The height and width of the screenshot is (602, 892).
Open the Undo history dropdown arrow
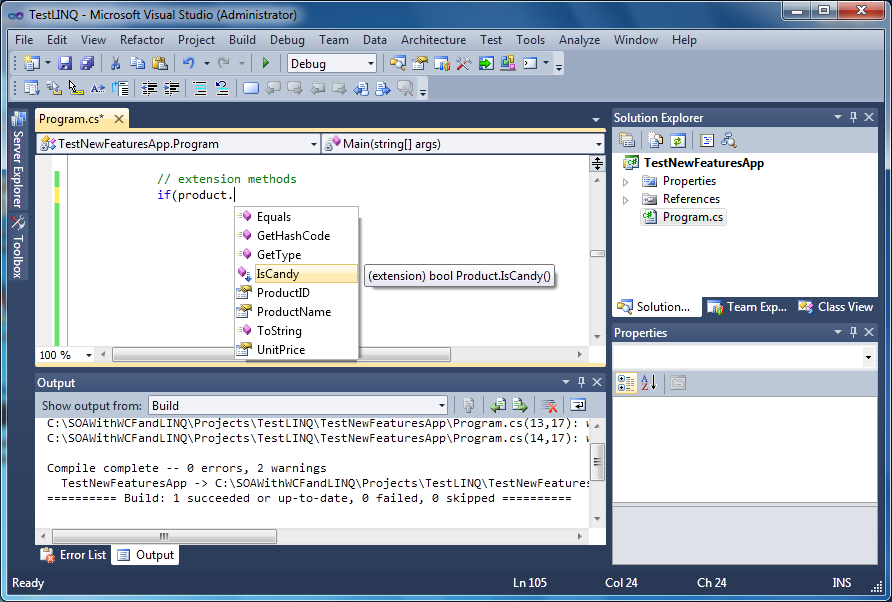click(207, 63)
